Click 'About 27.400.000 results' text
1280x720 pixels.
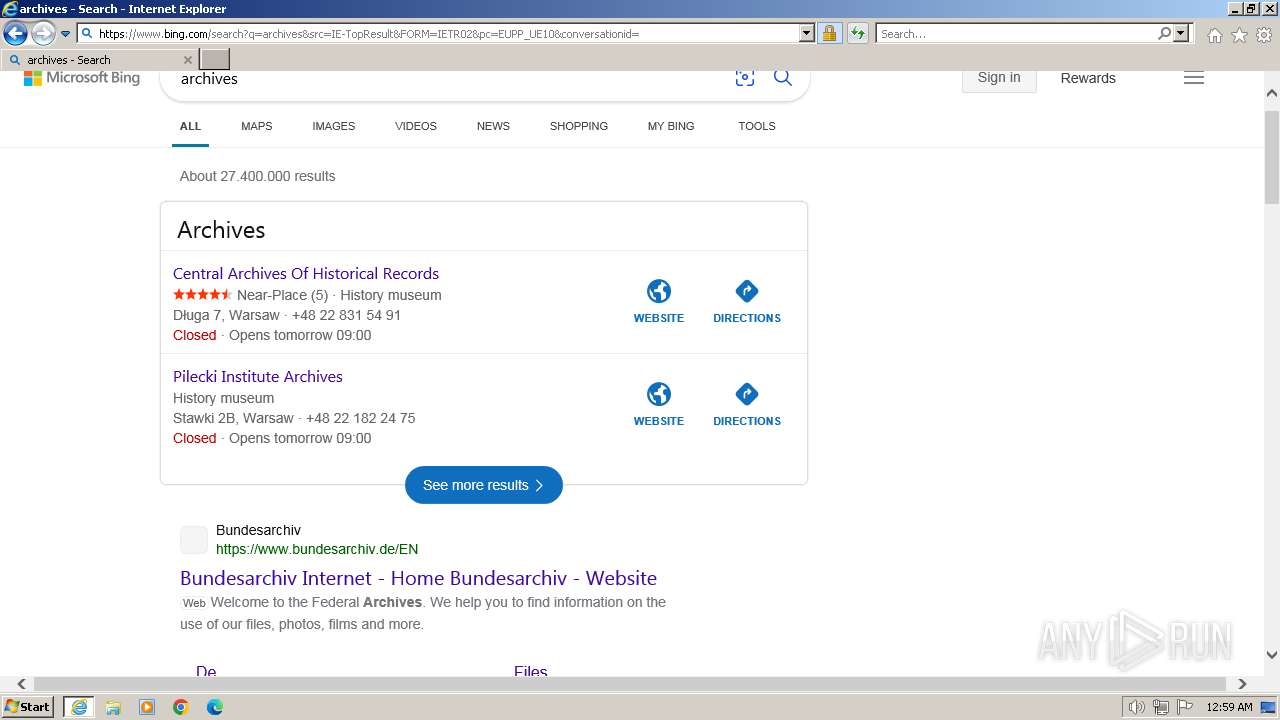(257, 176)
